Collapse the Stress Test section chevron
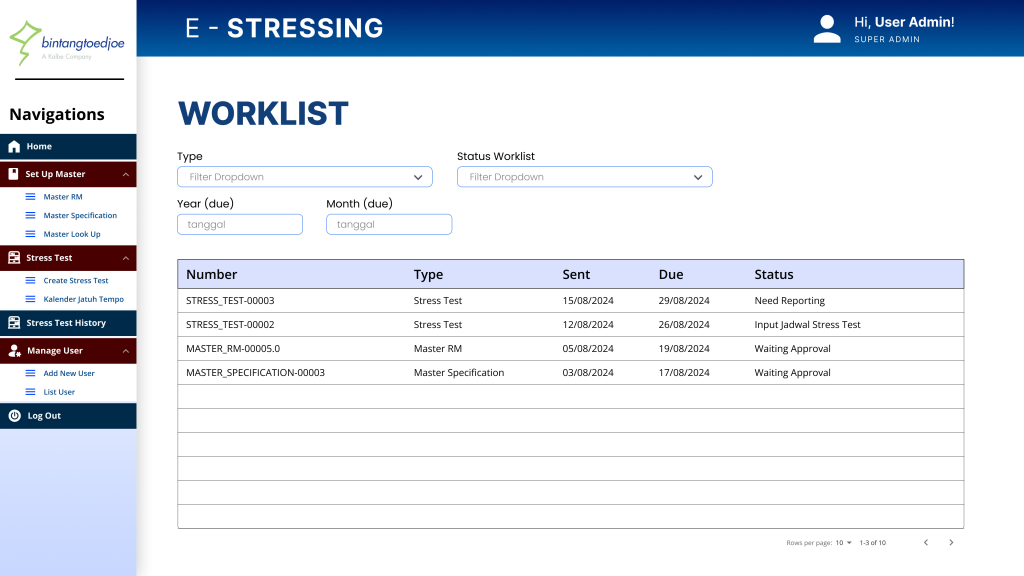The height and width of the screenshot is (576, 1024). click(125, 258)
